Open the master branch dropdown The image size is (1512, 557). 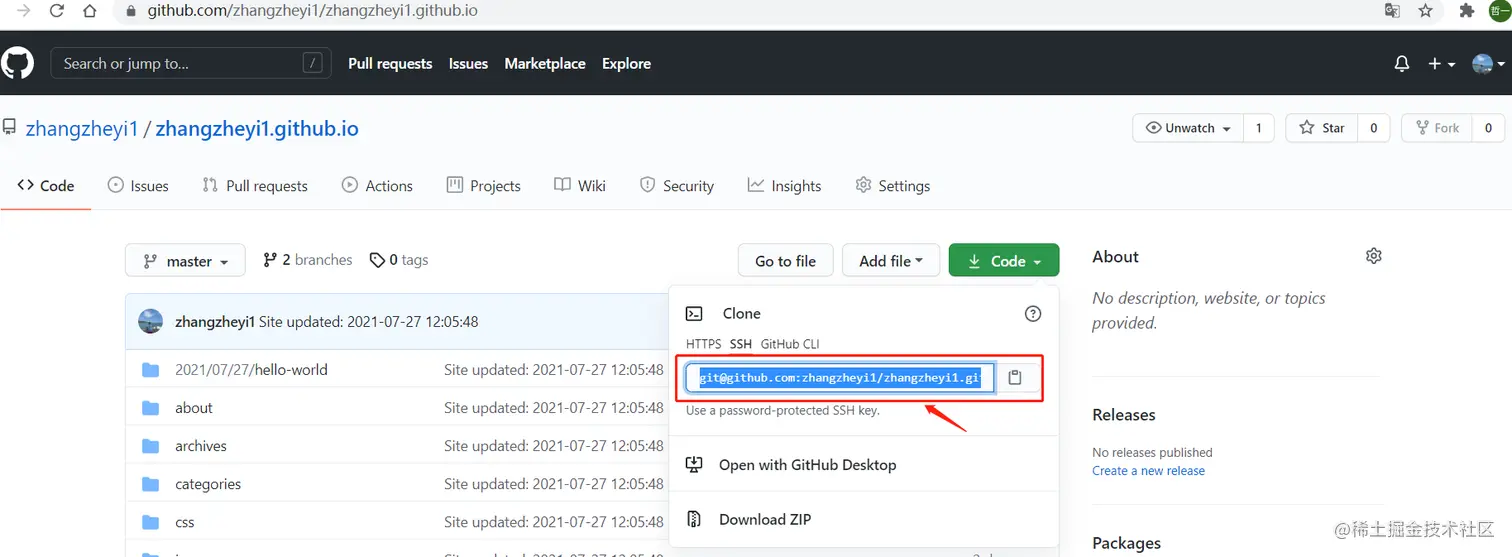click(185, 261)
